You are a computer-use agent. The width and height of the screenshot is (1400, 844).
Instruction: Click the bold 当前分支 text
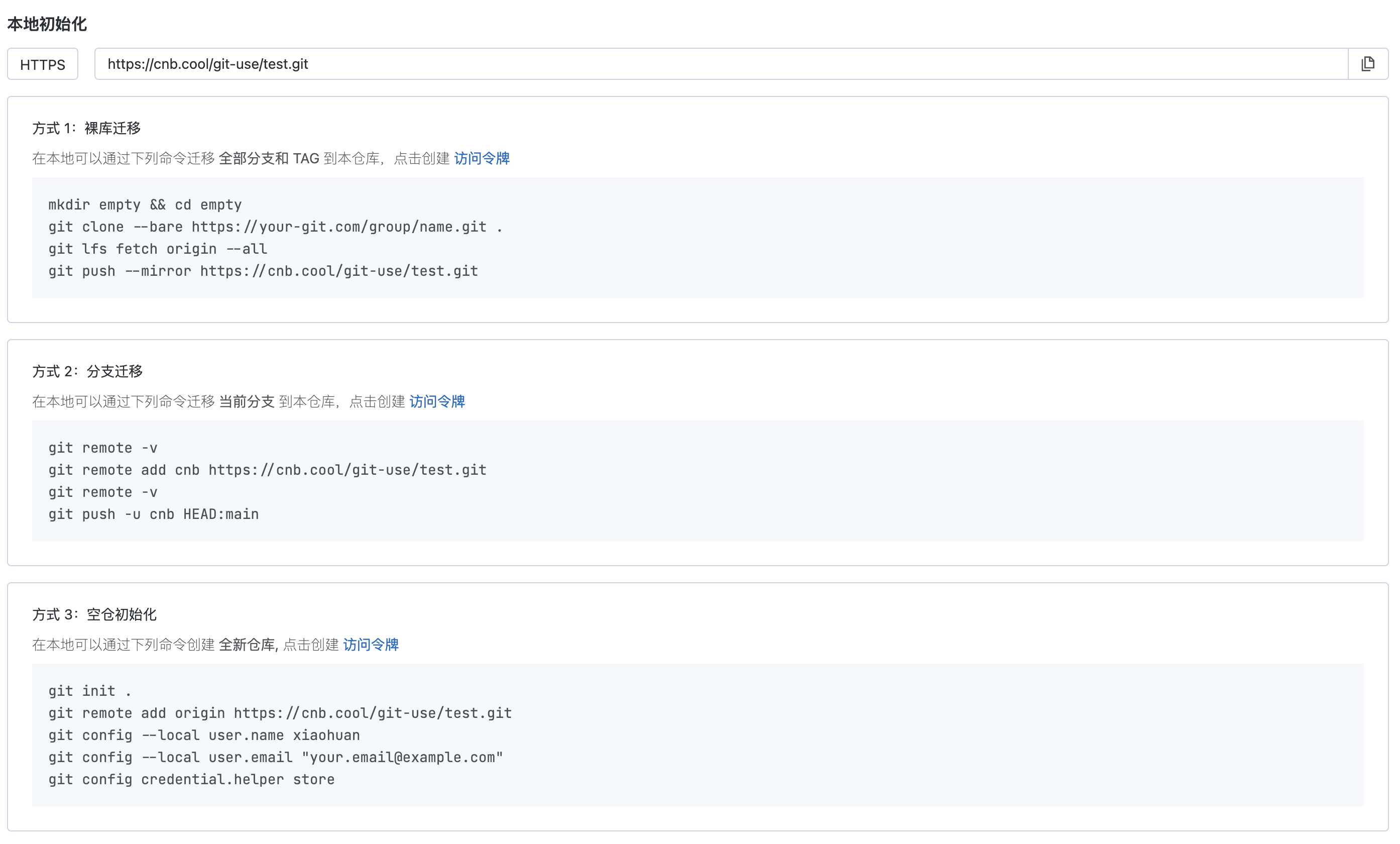247,401
